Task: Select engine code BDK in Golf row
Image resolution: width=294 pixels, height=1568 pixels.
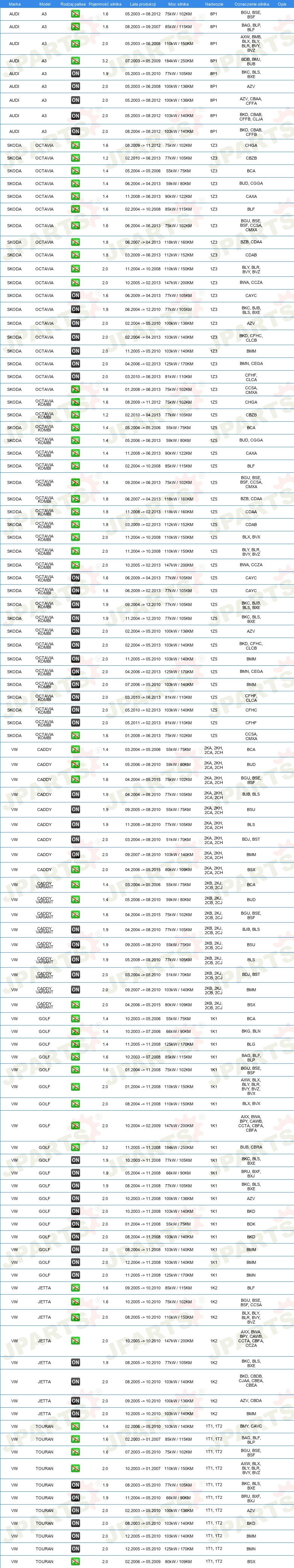Action: pos(251,1224)
